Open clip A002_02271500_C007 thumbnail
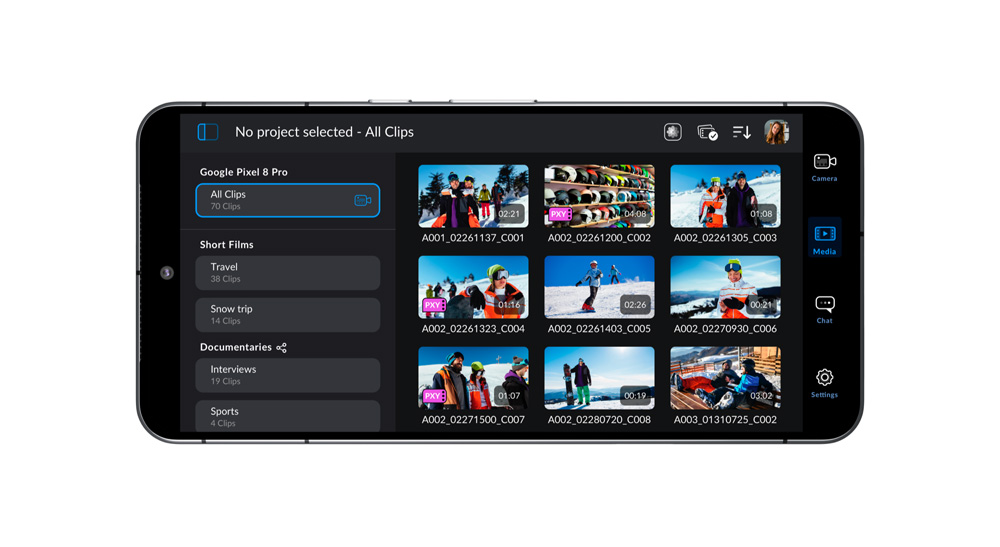1000x547 pixels. click(473, 378)
